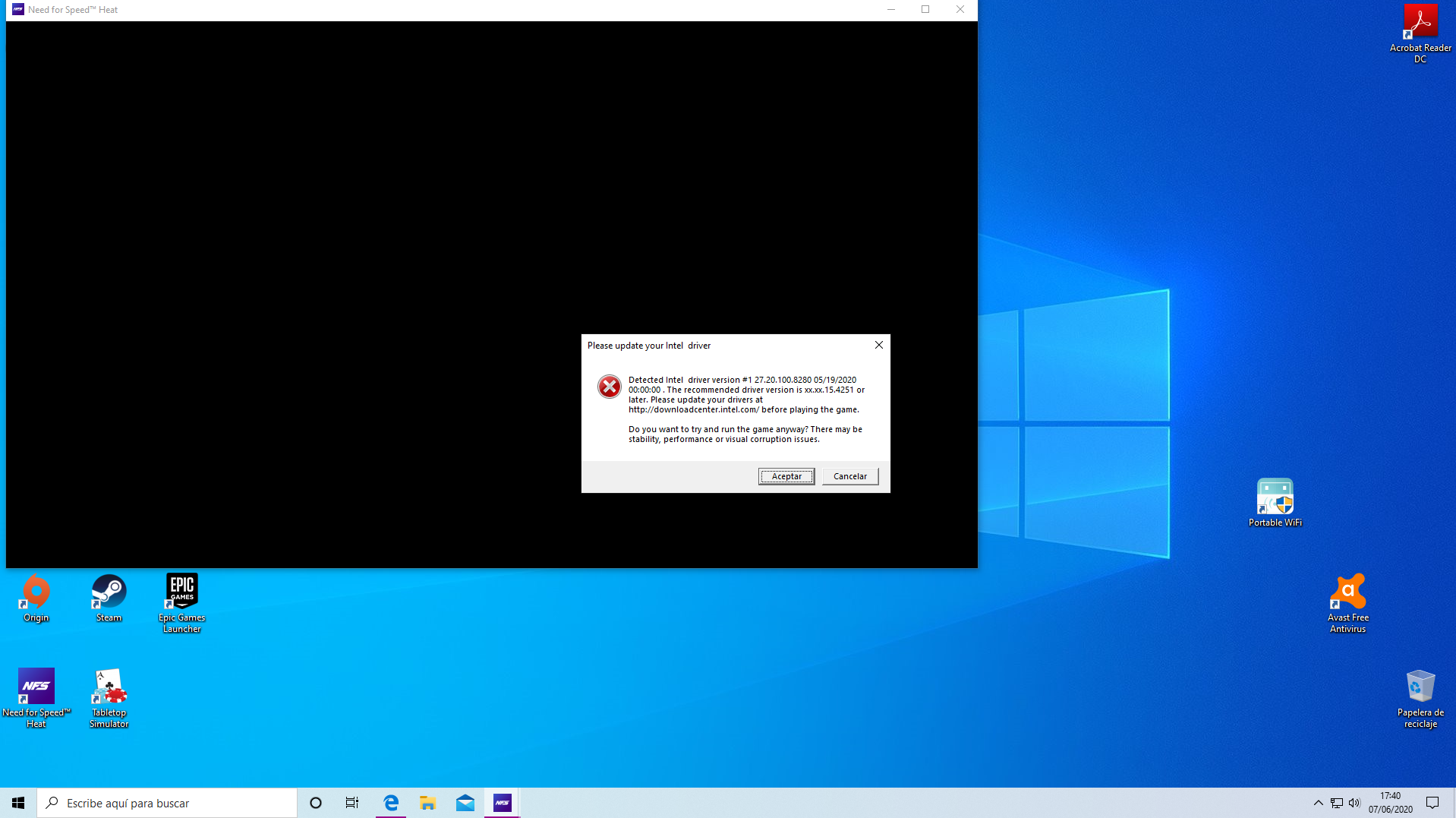This screenshot has width=1456, height=818.
Task: Click the Need for Speed Heat desktop shortcut
Action: coord(36,696)
